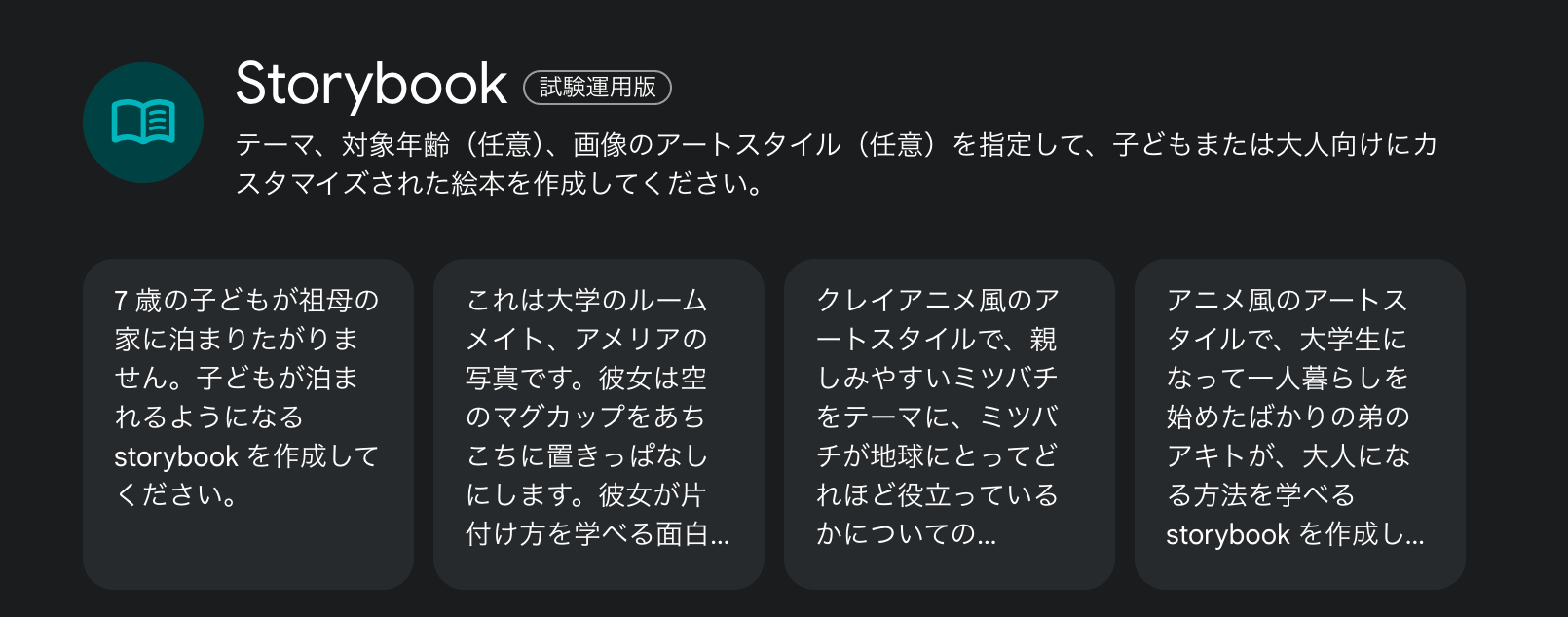Click truncated text storybook を作成し…
The height and width of the screenshot is (617, 1568).
(1294, 534)
